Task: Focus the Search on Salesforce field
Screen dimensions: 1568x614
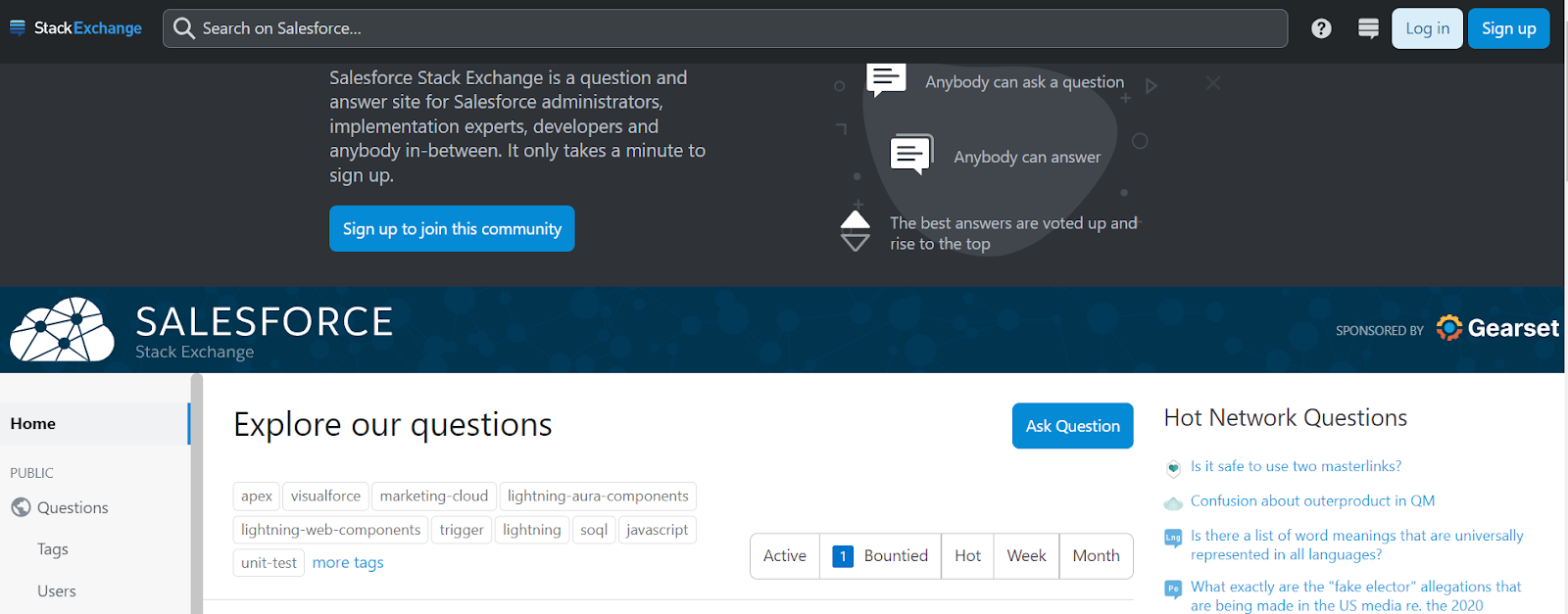Action: pos(725,28)
